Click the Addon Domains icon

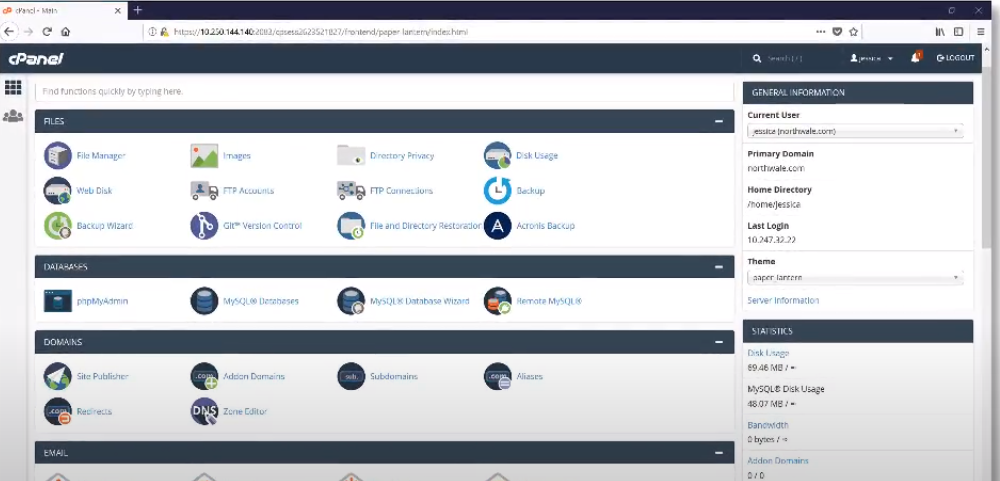point(204,376)
